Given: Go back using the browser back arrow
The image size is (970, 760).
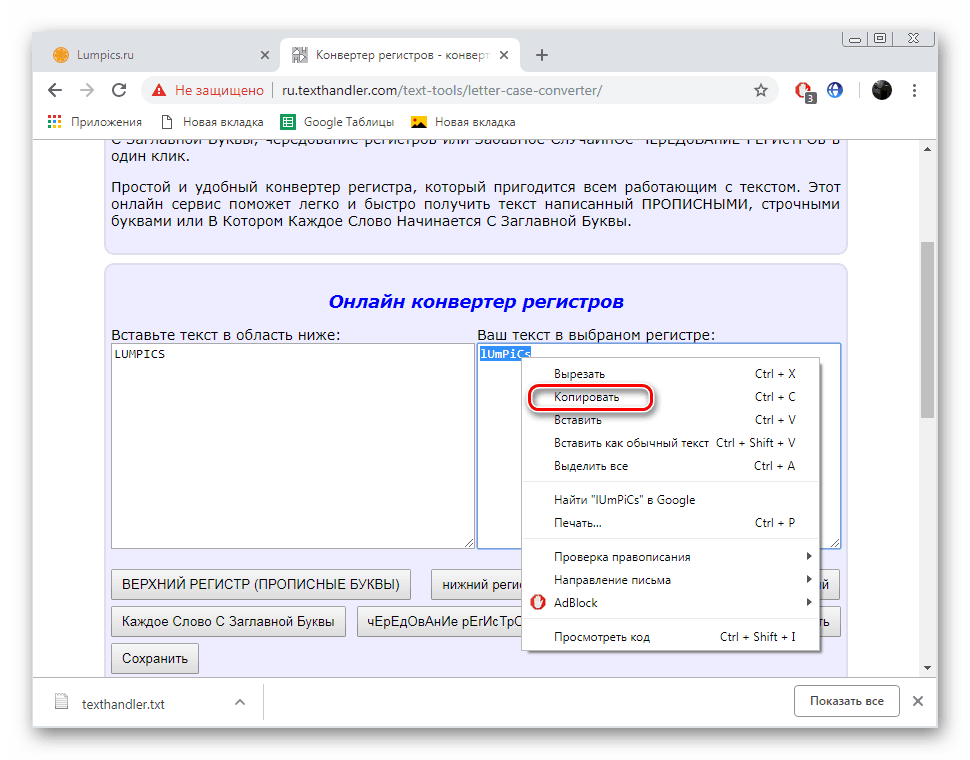Looking at the screenshot, I should 55,90.
